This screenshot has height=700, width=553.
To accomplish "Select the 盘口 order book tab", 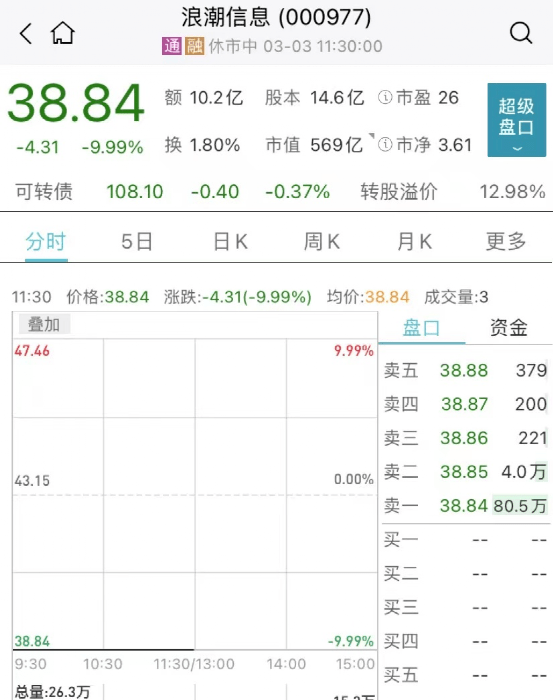I will [421, 328].
